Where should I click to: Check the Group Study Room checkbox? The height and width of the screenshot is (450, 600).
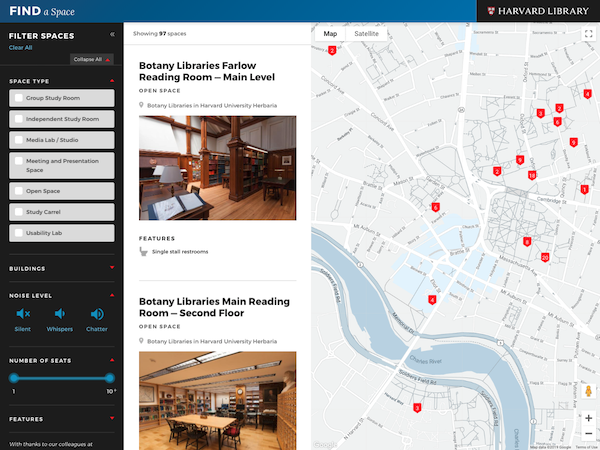point(18,98)
